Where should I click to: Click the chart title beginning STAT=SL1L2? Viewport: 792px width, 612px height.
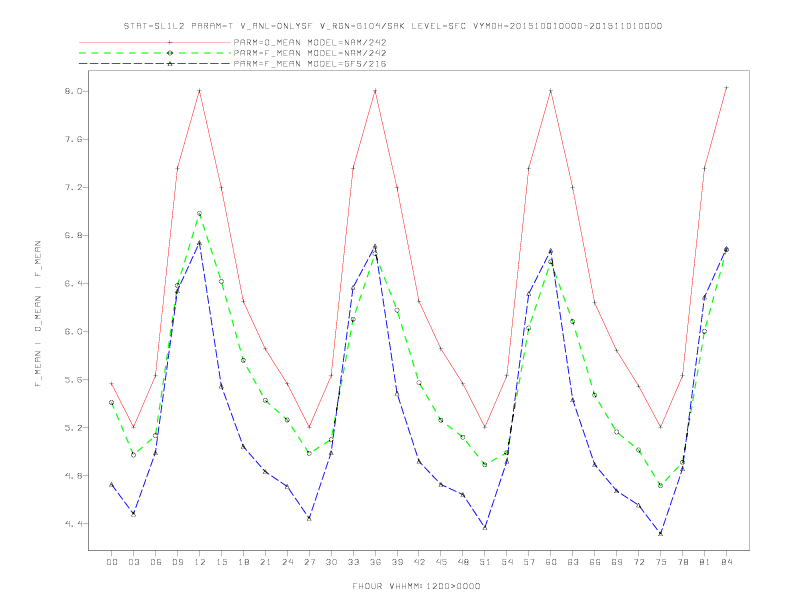click(x=393, y=26)
